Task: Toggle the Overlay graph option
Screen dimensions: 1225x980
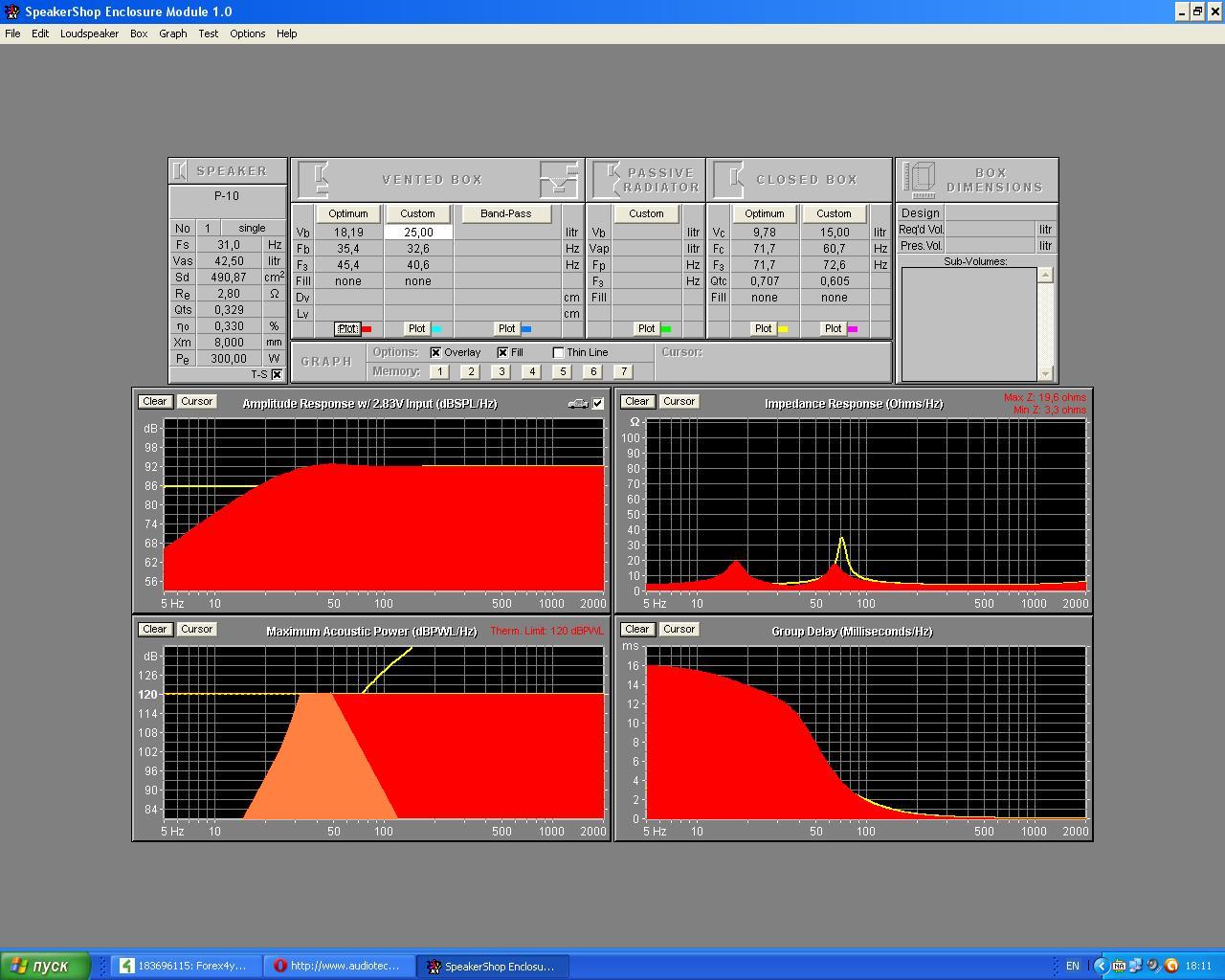Action: click(x=436, y=352)
